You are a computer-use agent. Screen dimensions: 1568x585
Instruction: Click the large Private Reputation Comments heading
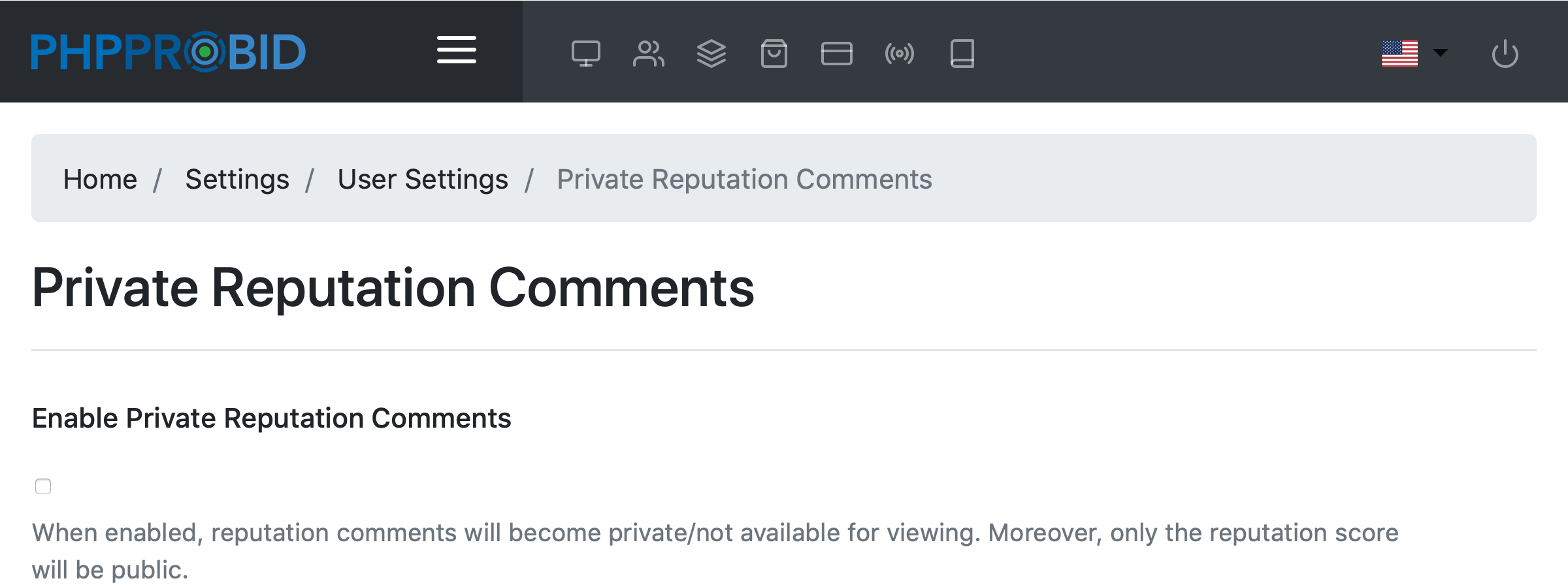pyautogui.click(x=393, y=287)
